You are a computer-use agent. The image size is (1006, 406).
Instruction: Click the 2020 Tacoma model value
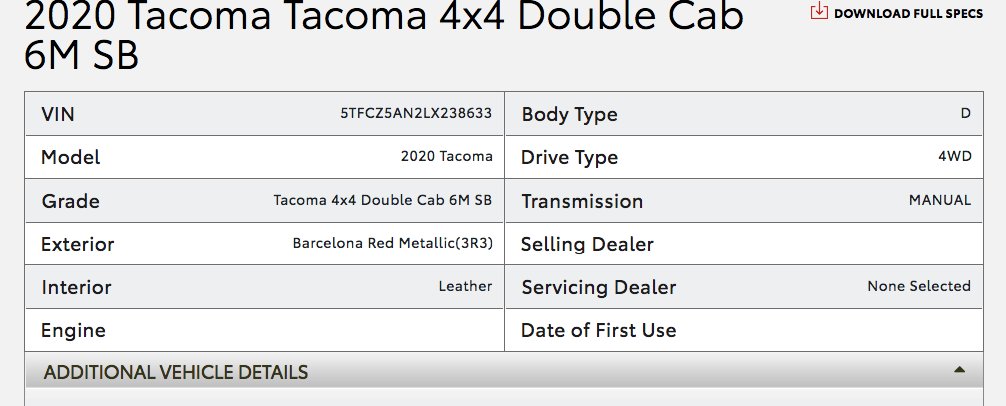tap(447, 156)
